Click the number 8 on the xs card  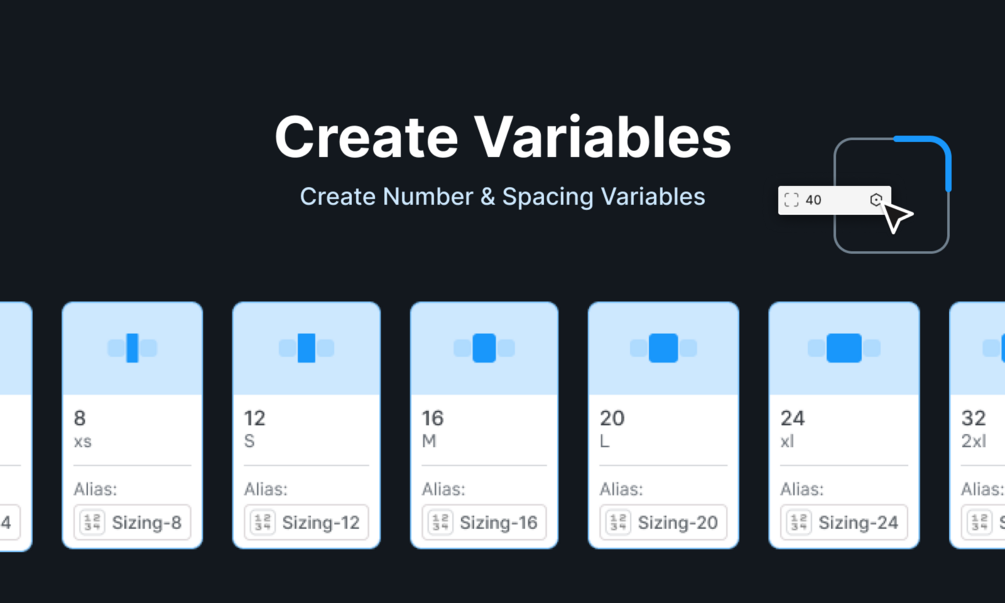[x=81, y=418]
